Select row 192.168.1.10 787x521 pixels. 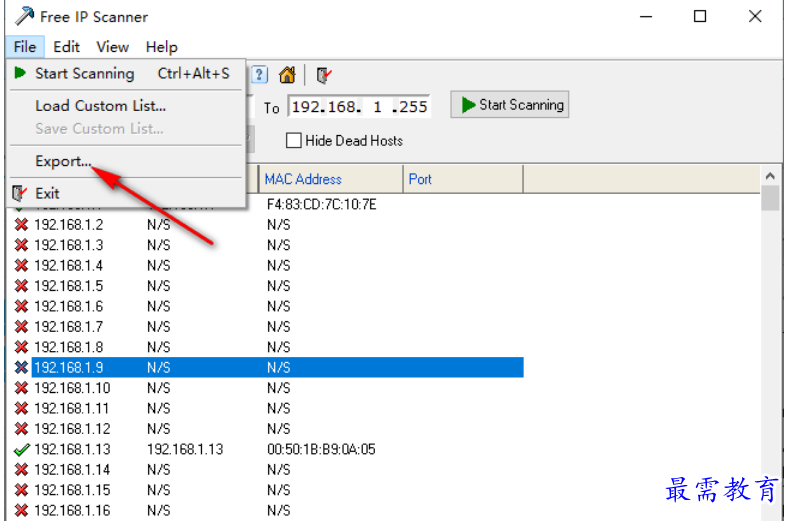[x=268, y=388]
